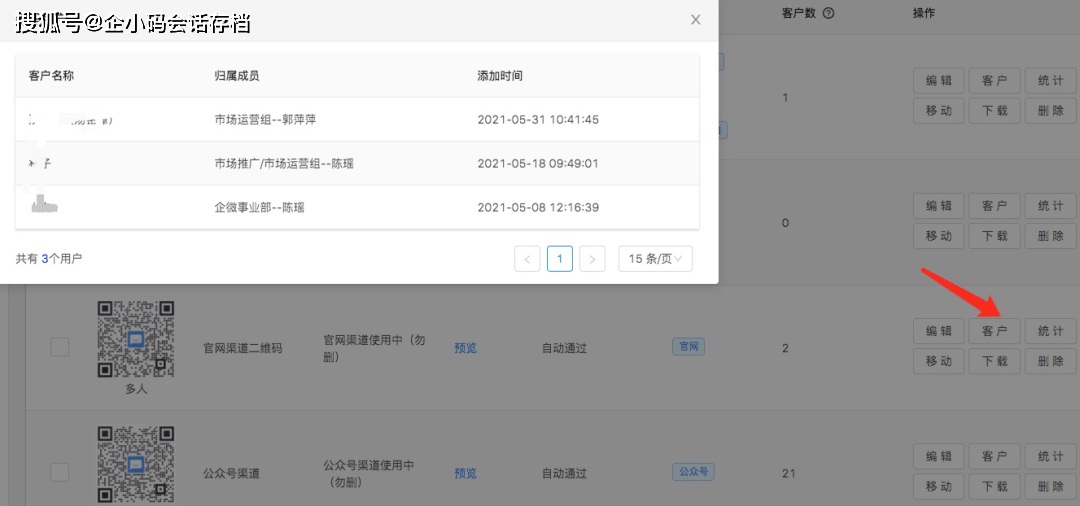Click 删除 button in 公众号渠道 row

coord(1050,486)
